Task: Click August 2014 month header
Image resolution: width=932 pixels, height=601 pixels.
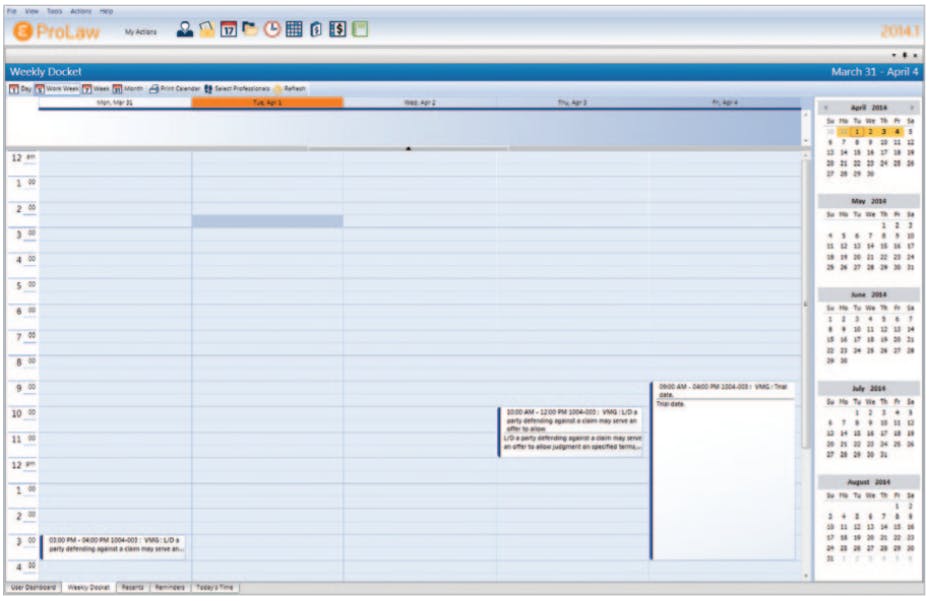Action: [x=868, y=482]
